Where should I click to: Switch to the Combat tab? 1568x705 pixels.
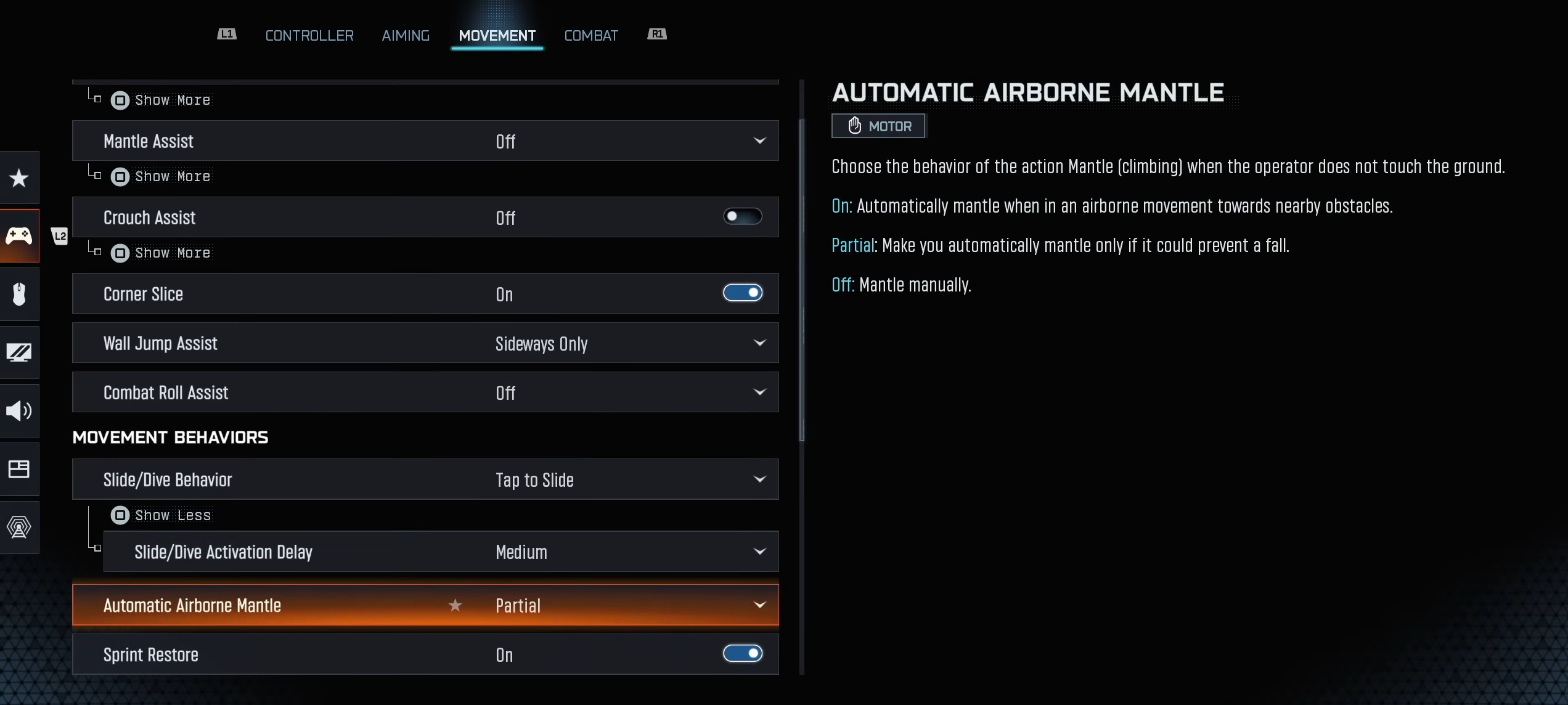pyautogui.click(x=590, y=35)
